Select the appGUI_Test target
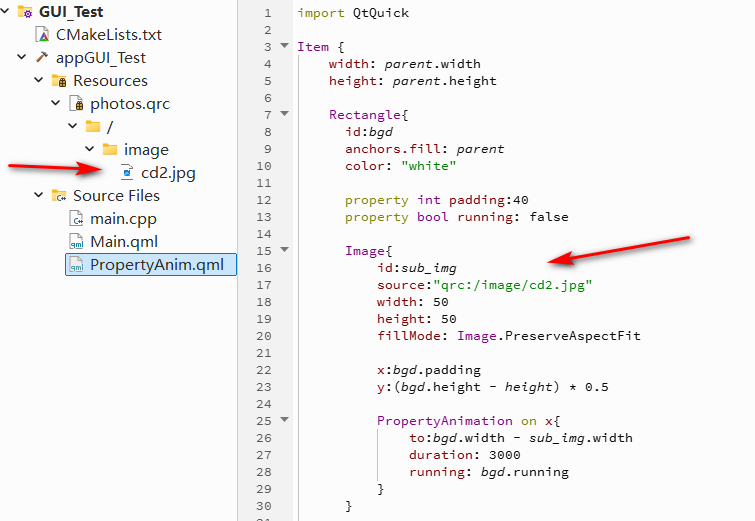 point(101,58)
